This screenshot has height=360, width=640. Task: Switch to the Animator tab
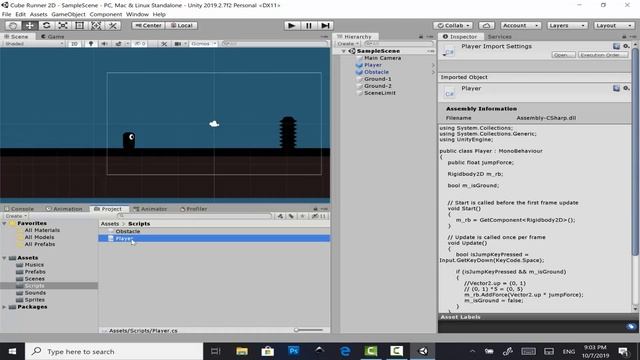point(150,209)
